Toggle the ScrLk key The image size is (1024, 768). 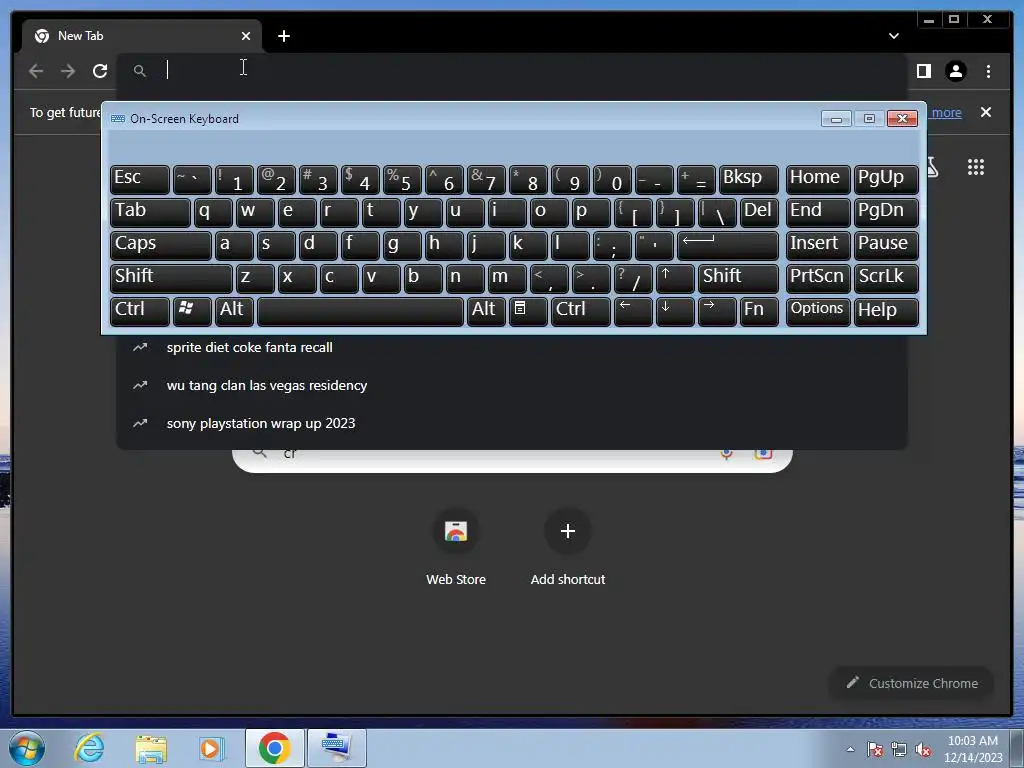point(886,278)
